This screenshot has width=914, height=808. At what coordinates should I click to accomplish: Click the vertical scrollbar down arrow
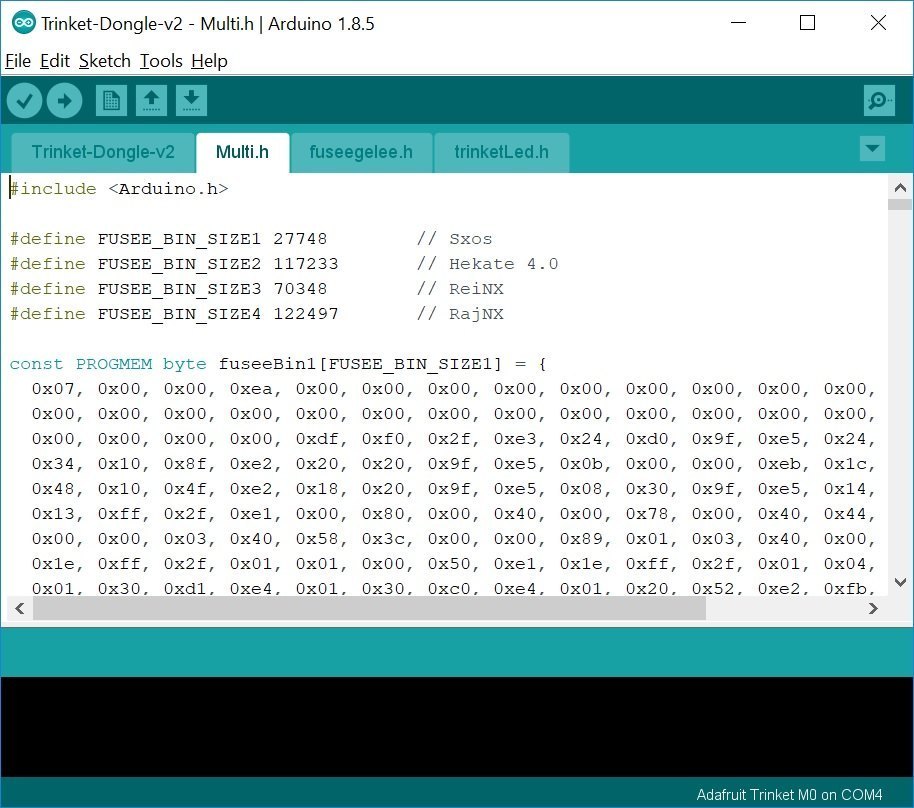[x=900, y=582]
